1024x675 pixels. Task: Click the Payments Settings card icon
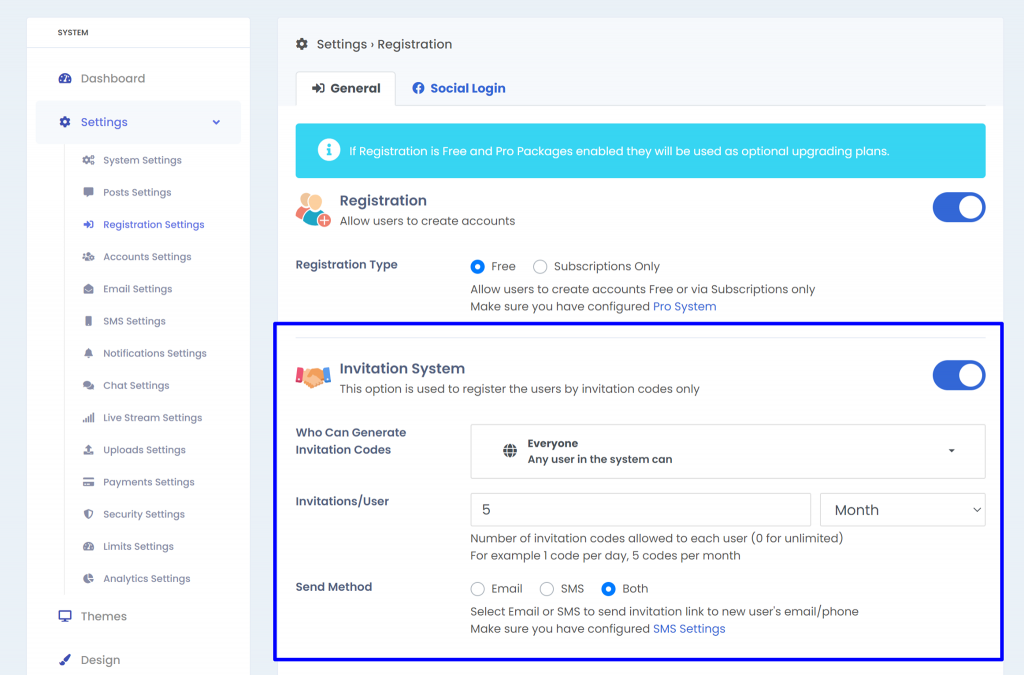[x=88, y=482]
